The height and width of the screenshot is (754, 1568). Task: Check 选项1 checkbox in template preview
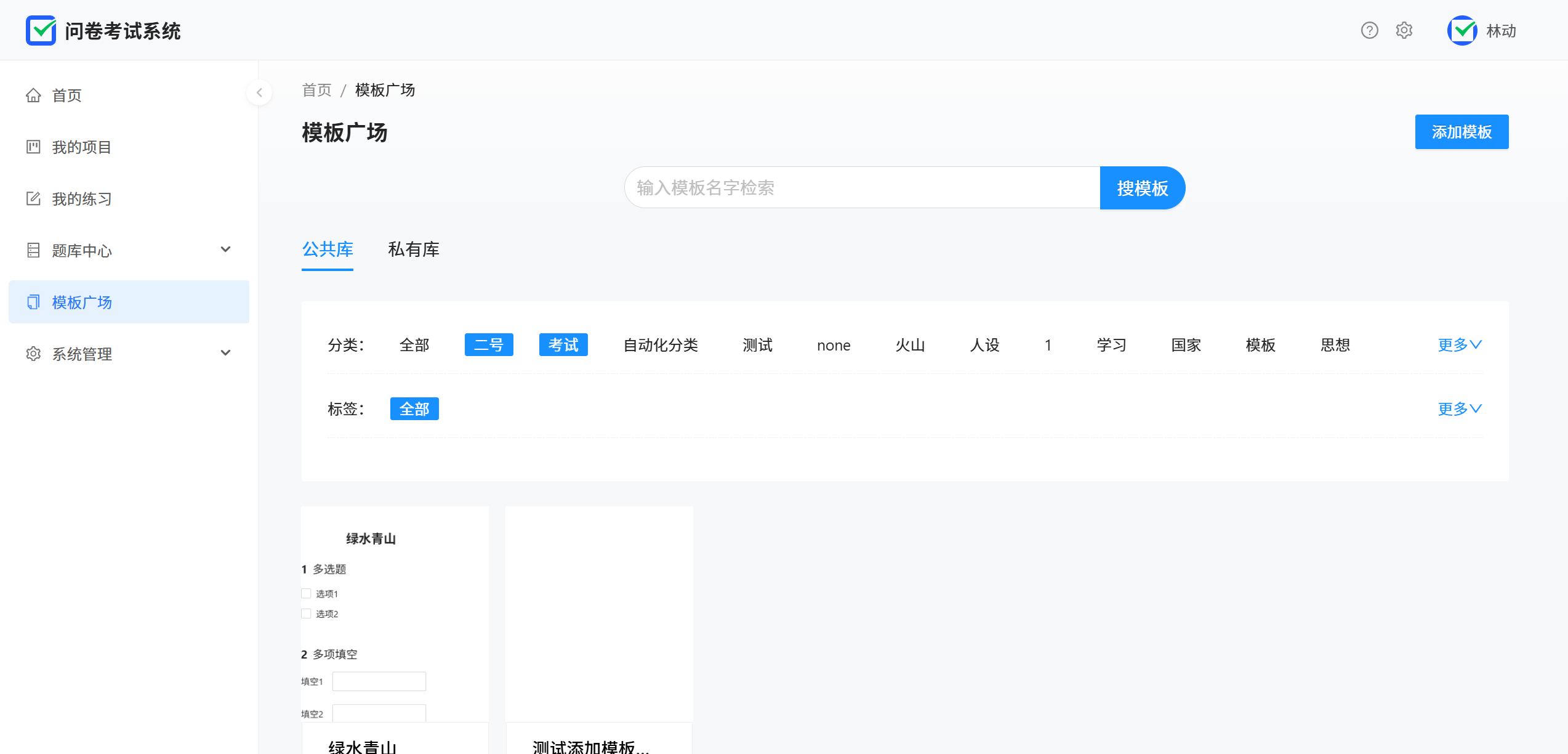tap(306, 594)
